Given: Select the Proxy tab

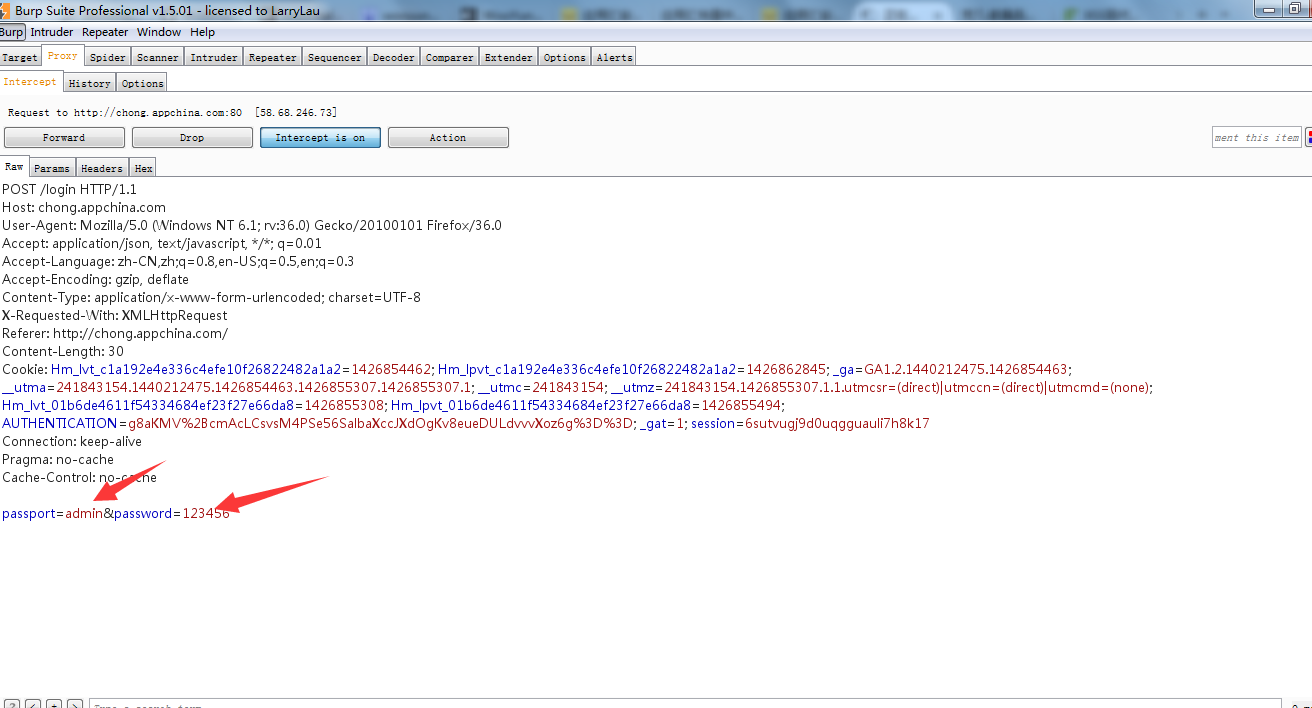Looking at the screenshot, I should point(62,56).
